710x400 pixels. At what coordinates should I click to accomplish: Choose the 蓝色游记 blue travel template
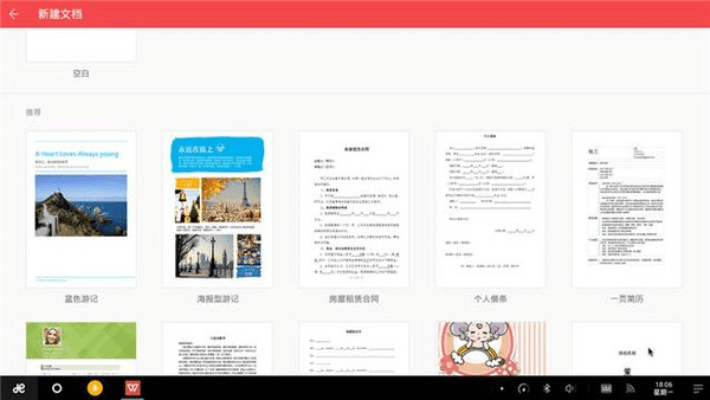click(x=81, y=209)
